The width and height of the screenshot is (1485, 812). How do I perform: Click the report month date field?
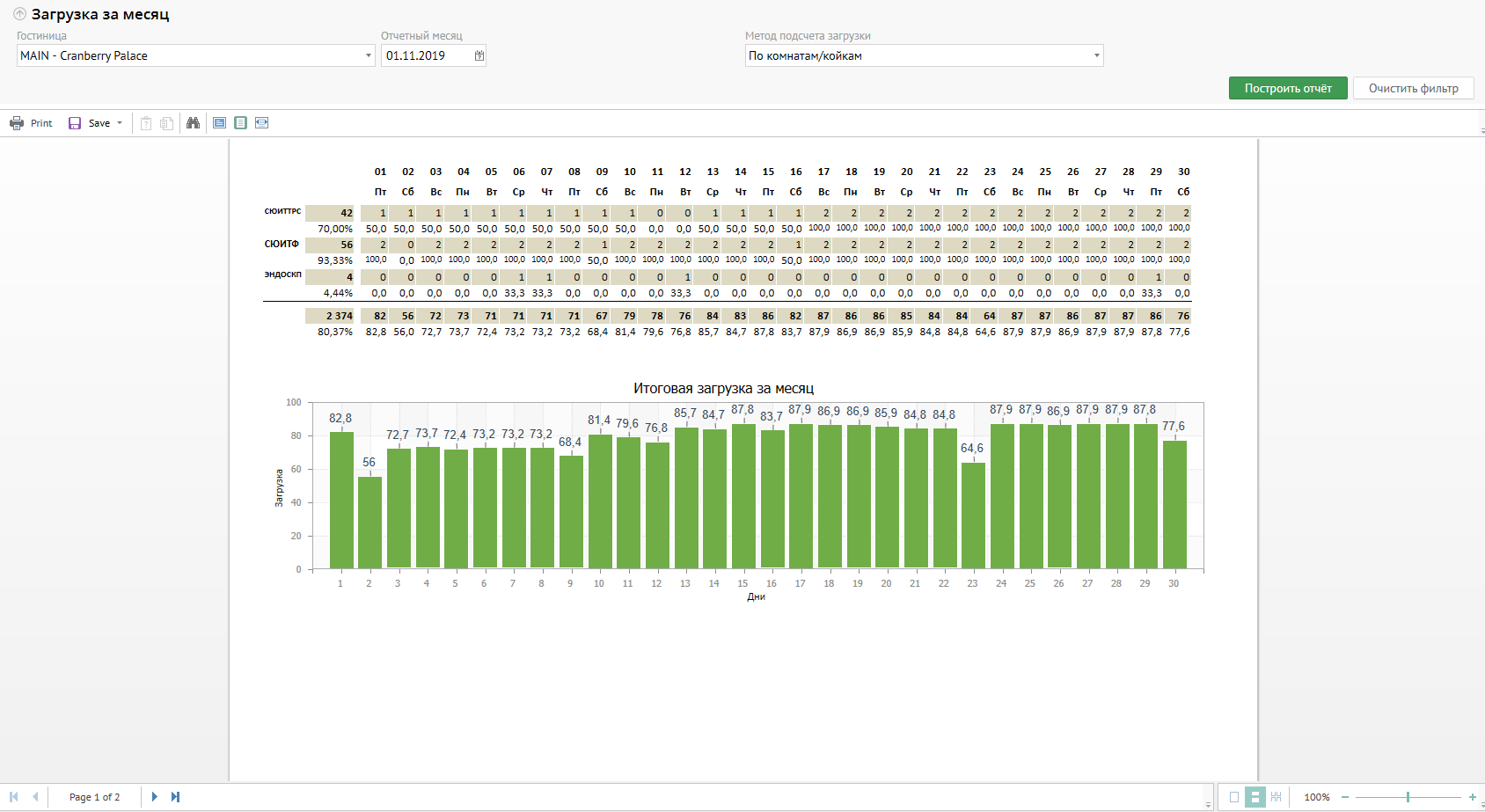[427, 55]
